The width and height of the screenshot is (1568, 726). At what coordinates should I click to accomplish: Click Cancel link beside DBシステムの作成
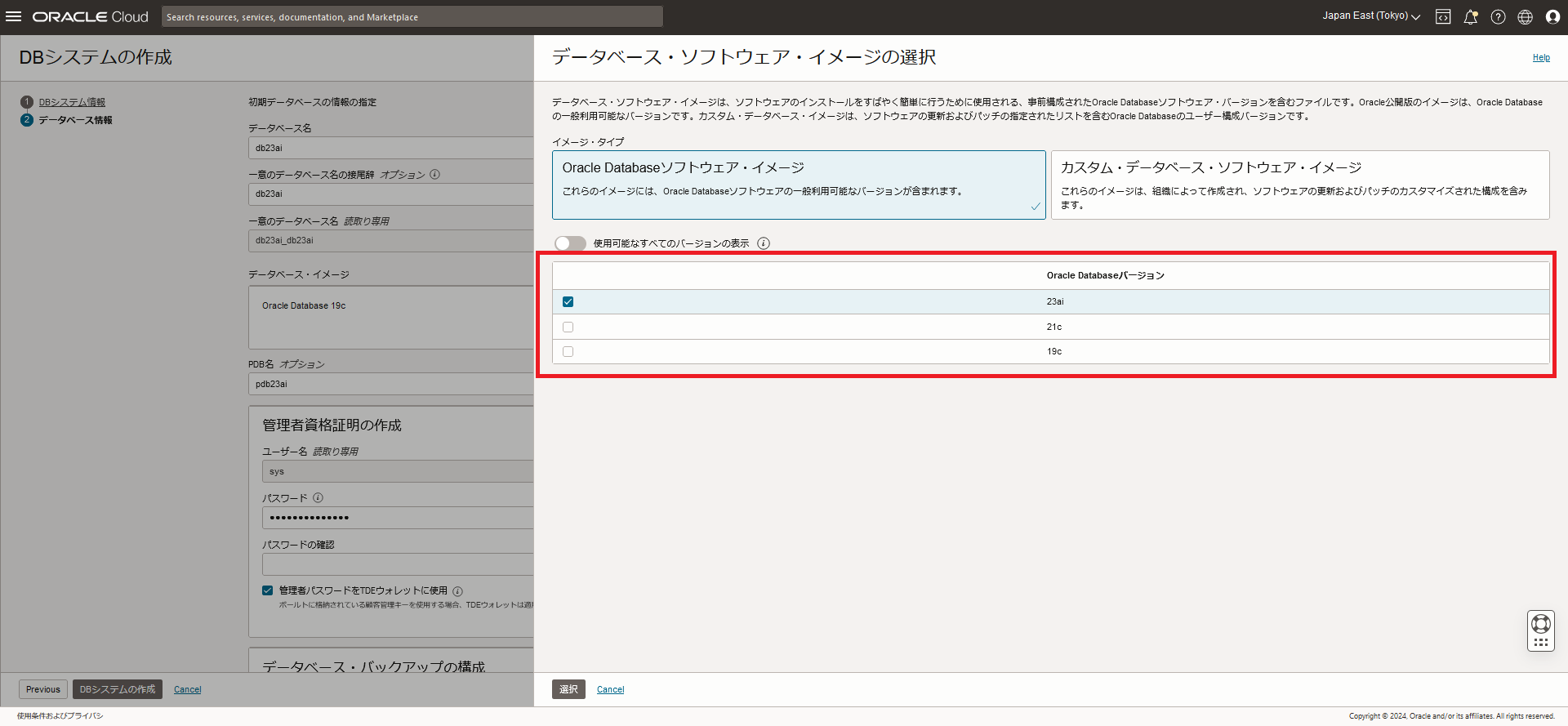pyautogui.click(x=187, y=690)
